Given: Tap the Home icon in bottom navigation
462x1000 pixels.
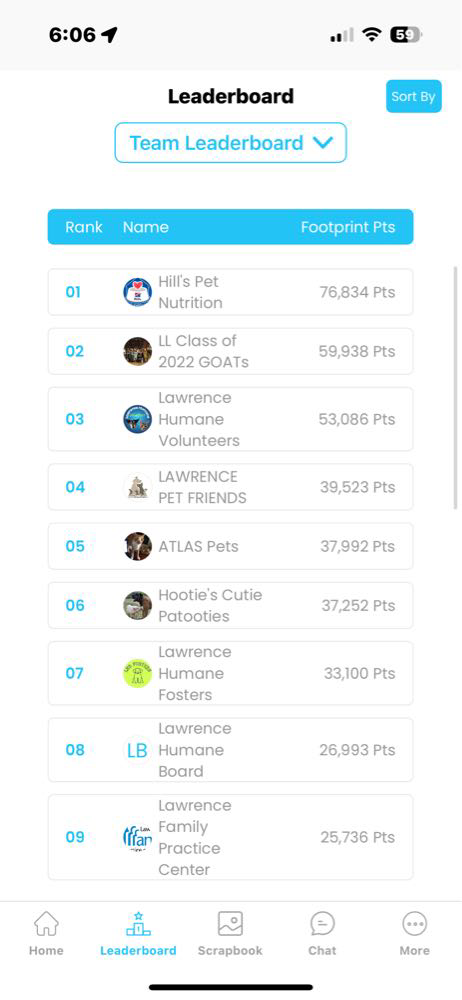Looking at the screenshot, I should (46, 923).
